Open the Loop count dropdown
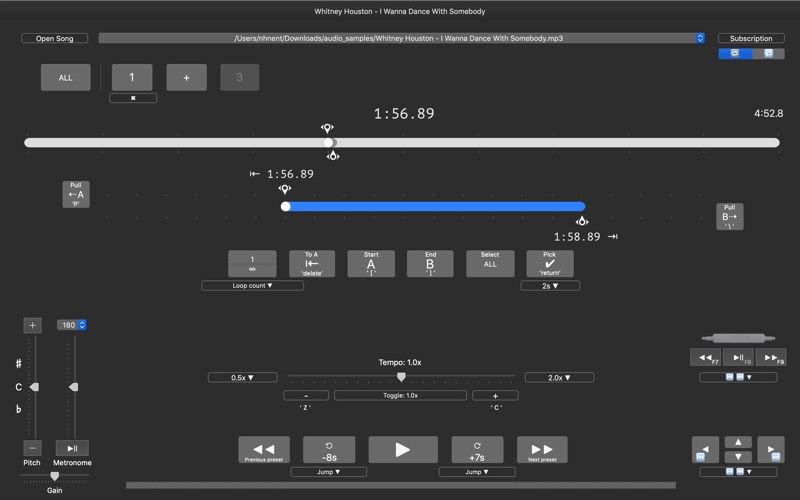 (x=253, y=286)
